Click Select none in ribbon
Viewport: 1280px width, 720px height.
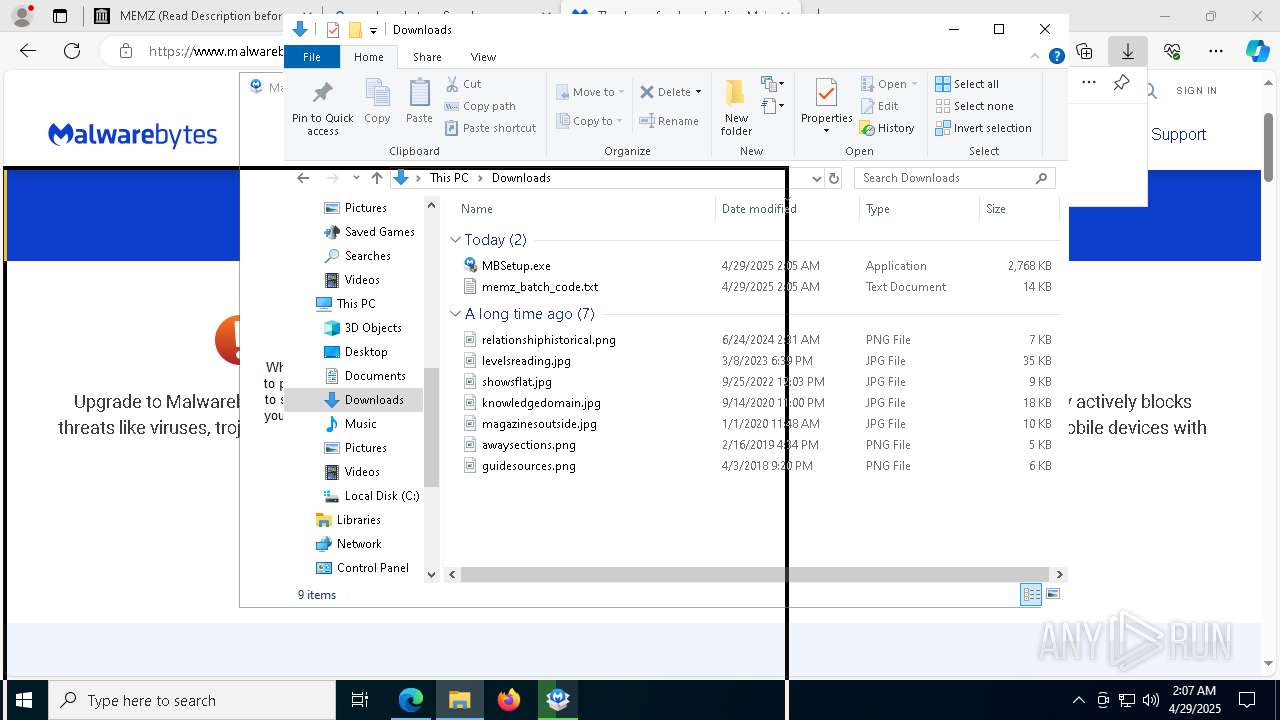coord(975,106)
